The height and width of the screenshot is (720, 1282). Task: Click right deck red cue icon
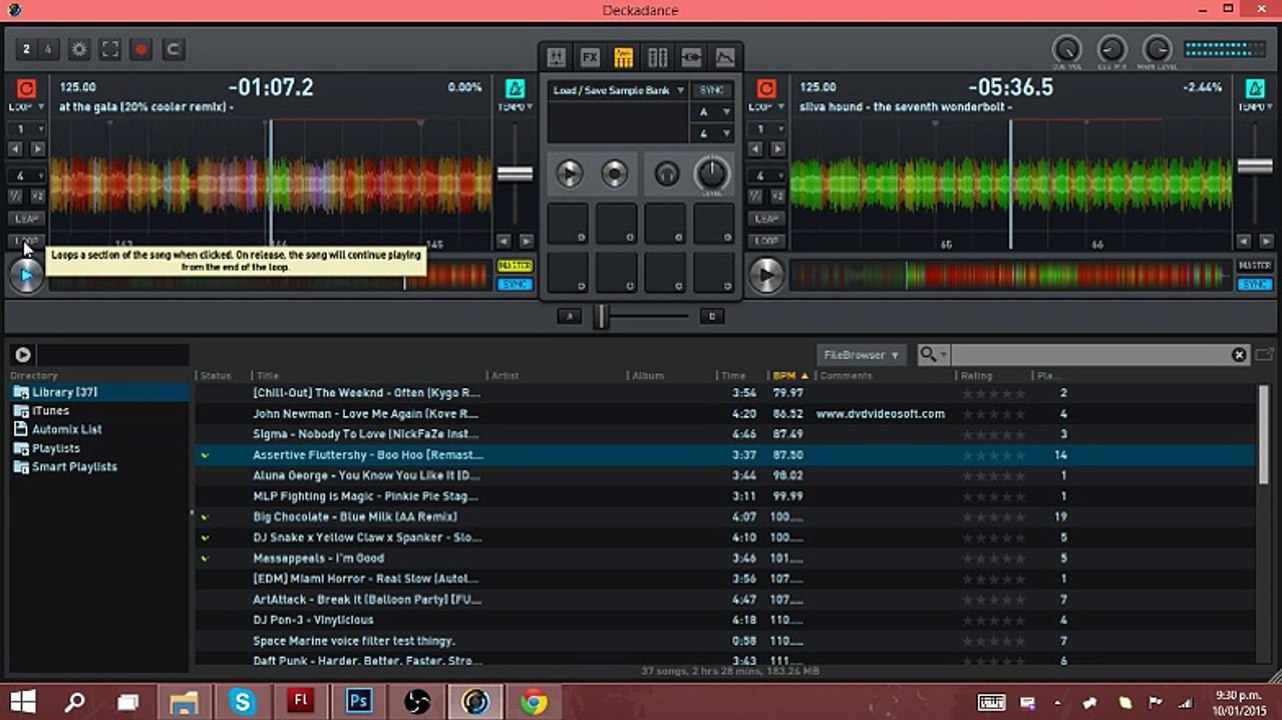[x=766, y=88]
